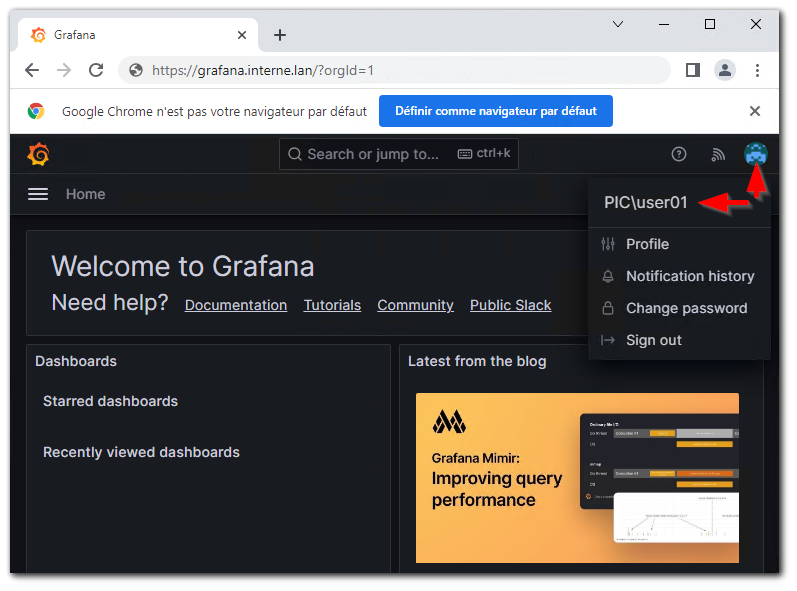Select Sign out from user menu

(679, 340)
